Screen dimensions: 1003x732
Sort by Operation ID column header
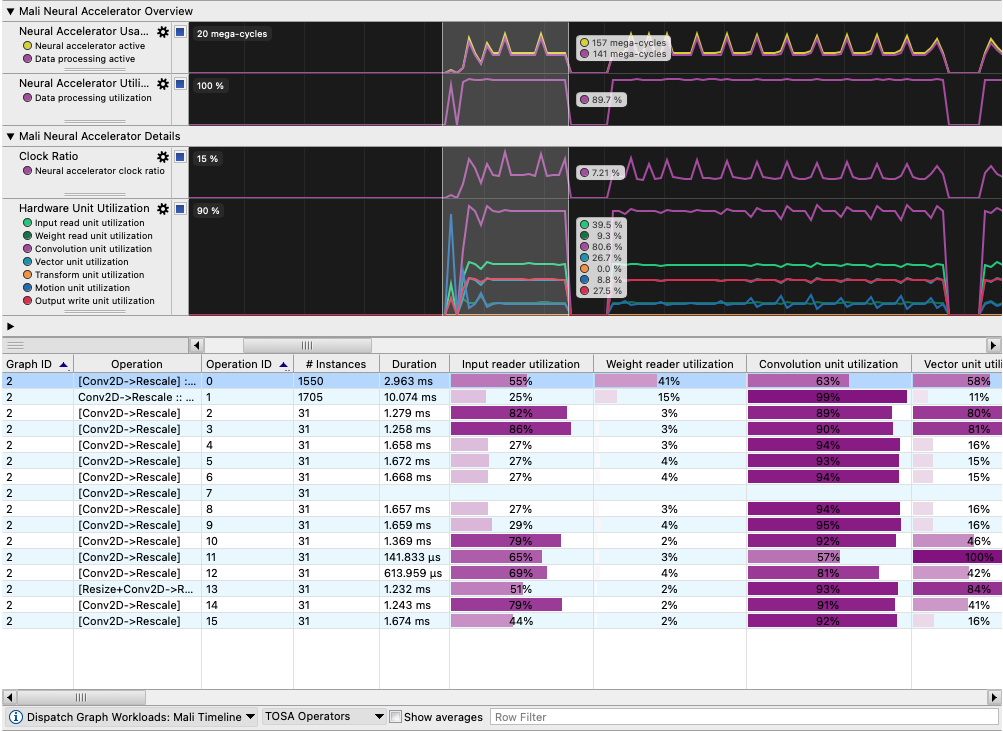click(247, 364)
